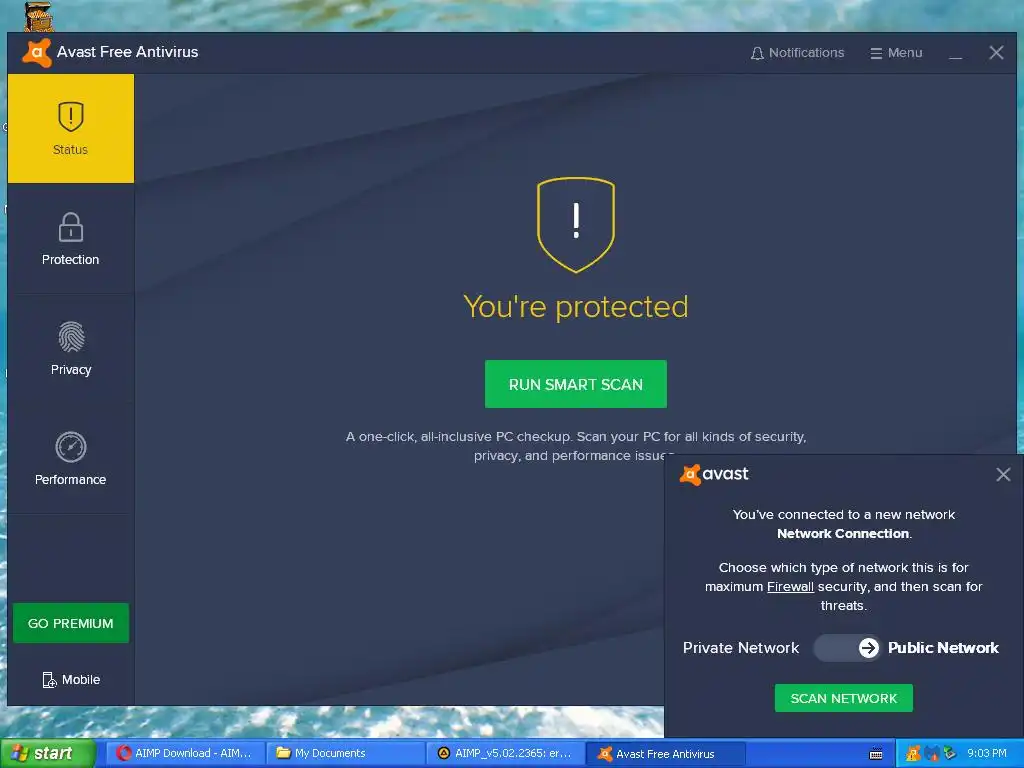Open the Protection section
This screenshot has width=1024, height=768.
tap(71, 239)
